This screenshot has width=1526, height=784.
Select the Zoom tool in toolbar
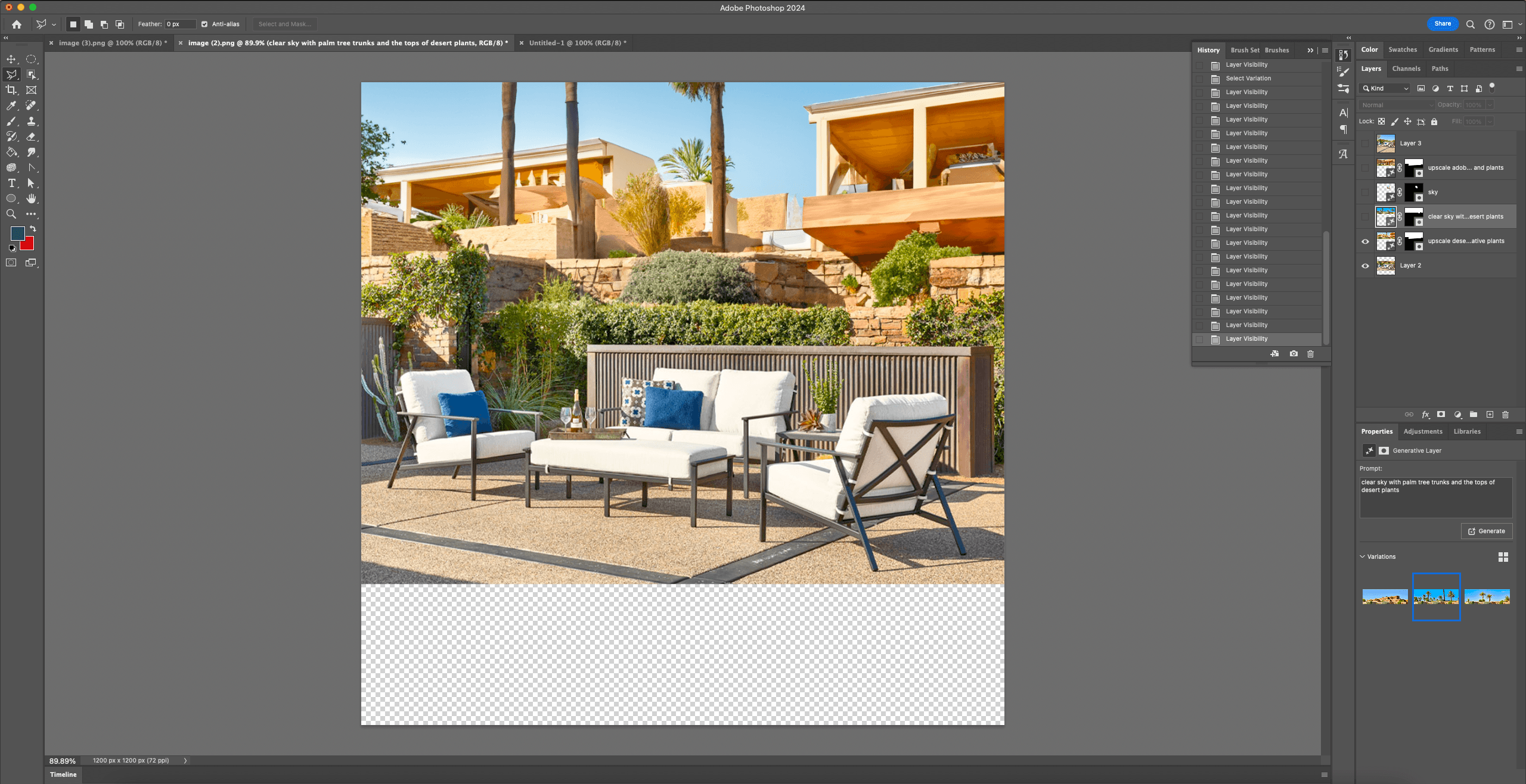point(11,214)
